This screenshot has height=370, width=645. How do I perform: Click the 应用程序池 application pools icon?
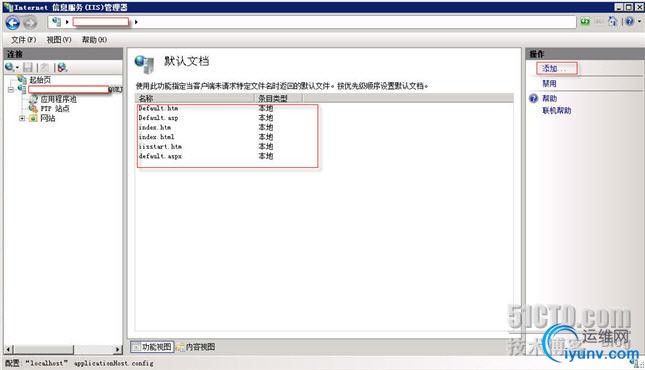33,99
